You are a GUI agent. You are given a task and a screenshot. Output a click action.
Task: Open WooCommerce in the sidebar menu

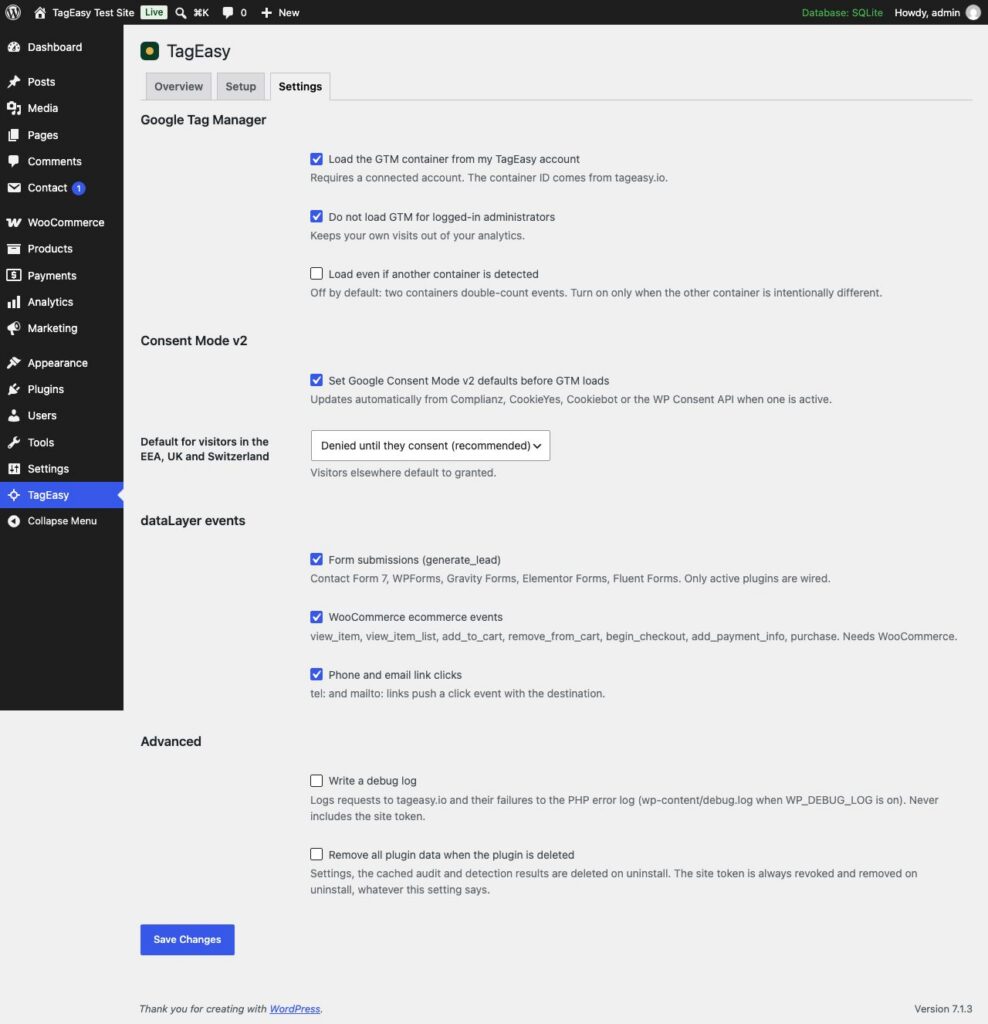point(61,223)
